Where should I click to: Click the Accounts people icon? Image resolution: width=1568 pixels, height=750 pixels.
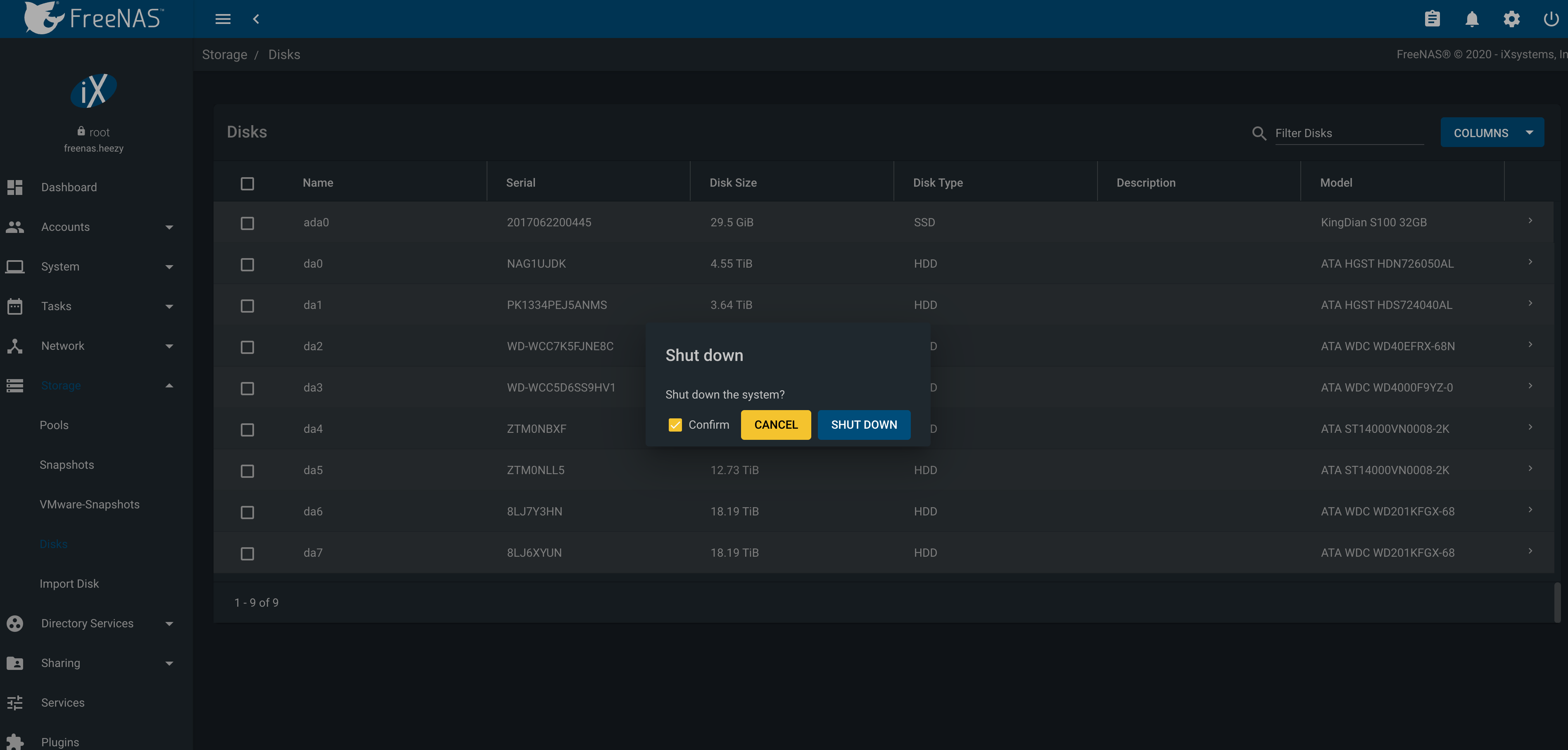click(14, 226)
